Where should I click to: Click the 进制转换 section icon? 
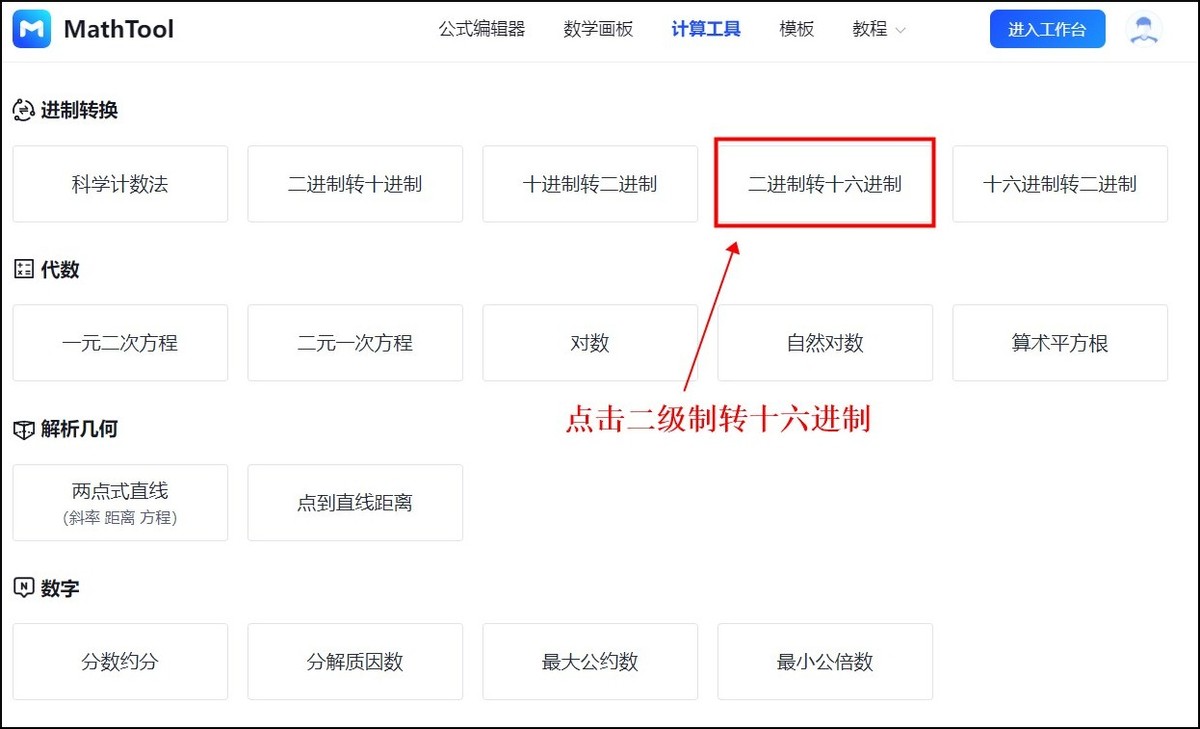pos(24,111)
